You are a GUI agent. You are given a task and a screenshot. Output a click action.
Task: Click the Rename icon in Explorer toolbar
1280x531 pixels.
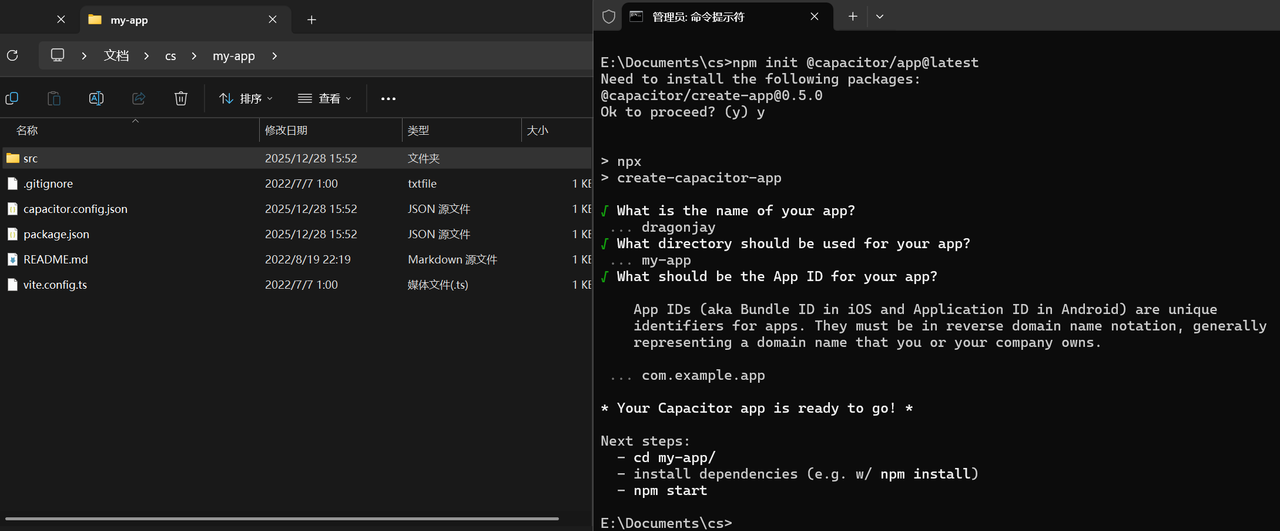click(x=96, y=98)
